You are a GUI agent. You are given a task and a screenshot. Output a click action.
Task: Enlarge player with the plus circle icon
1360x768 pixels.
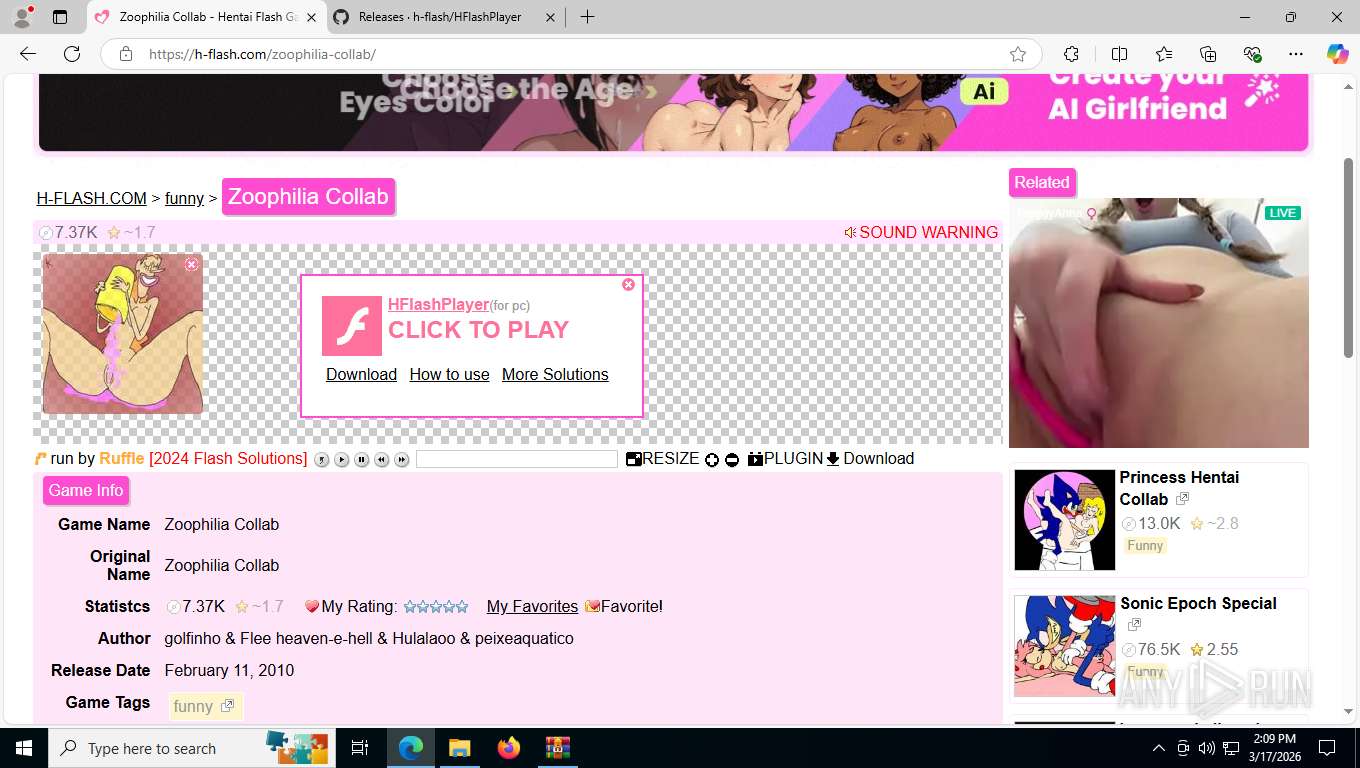712,460
